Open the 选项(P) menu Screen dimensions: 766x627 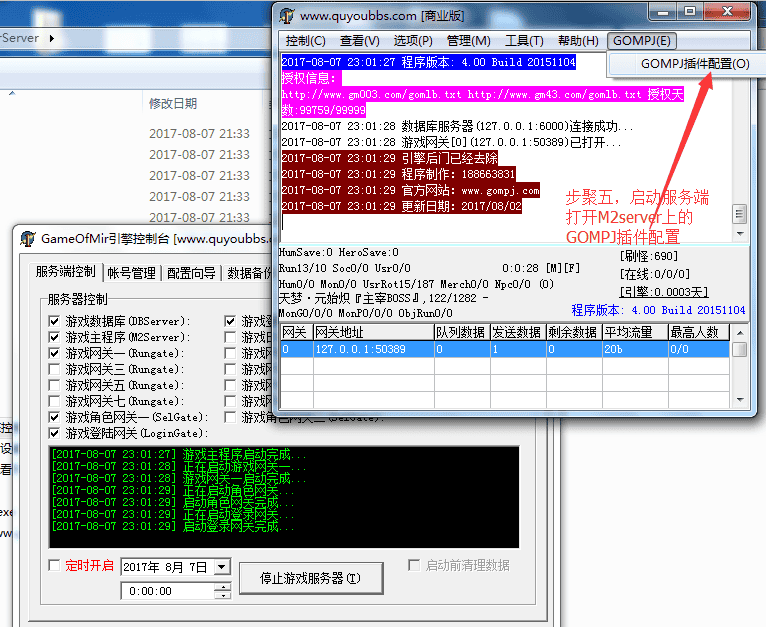click(x=413, y=41)
